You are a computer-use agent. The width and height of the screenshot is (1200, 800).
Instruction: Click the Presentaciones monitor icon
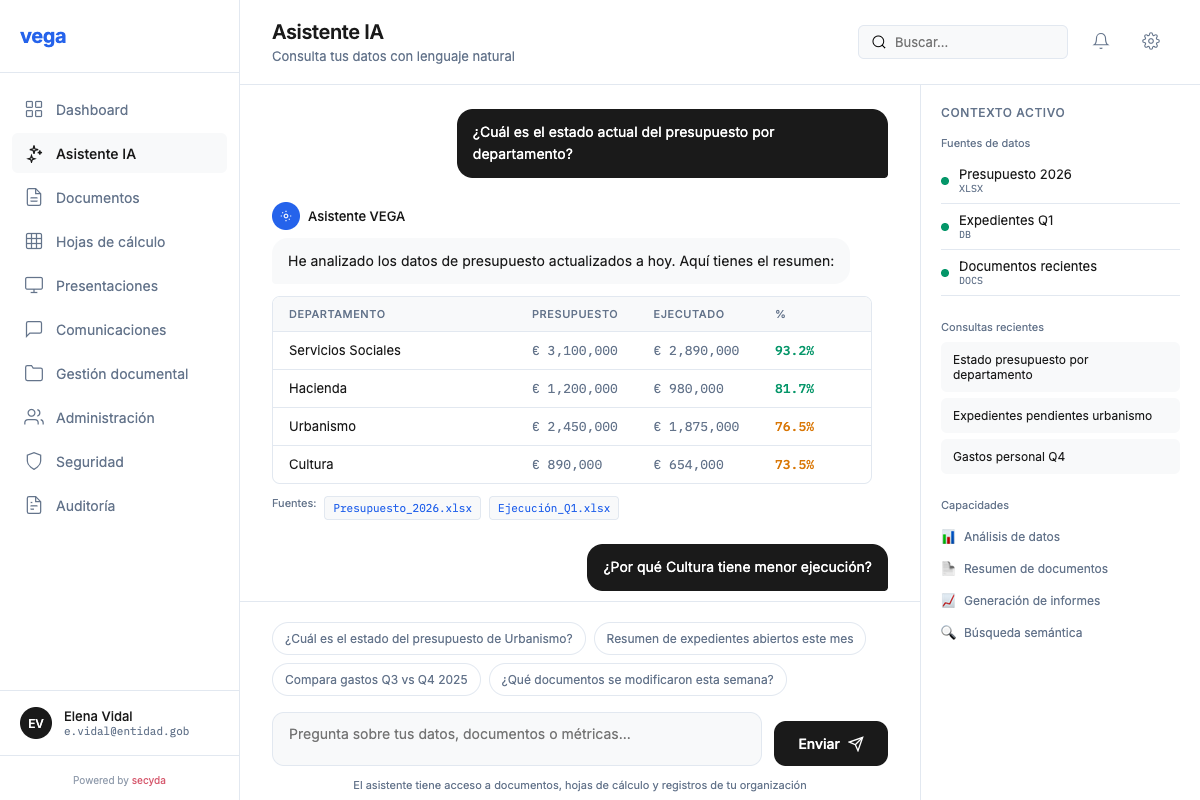(34, 286)
